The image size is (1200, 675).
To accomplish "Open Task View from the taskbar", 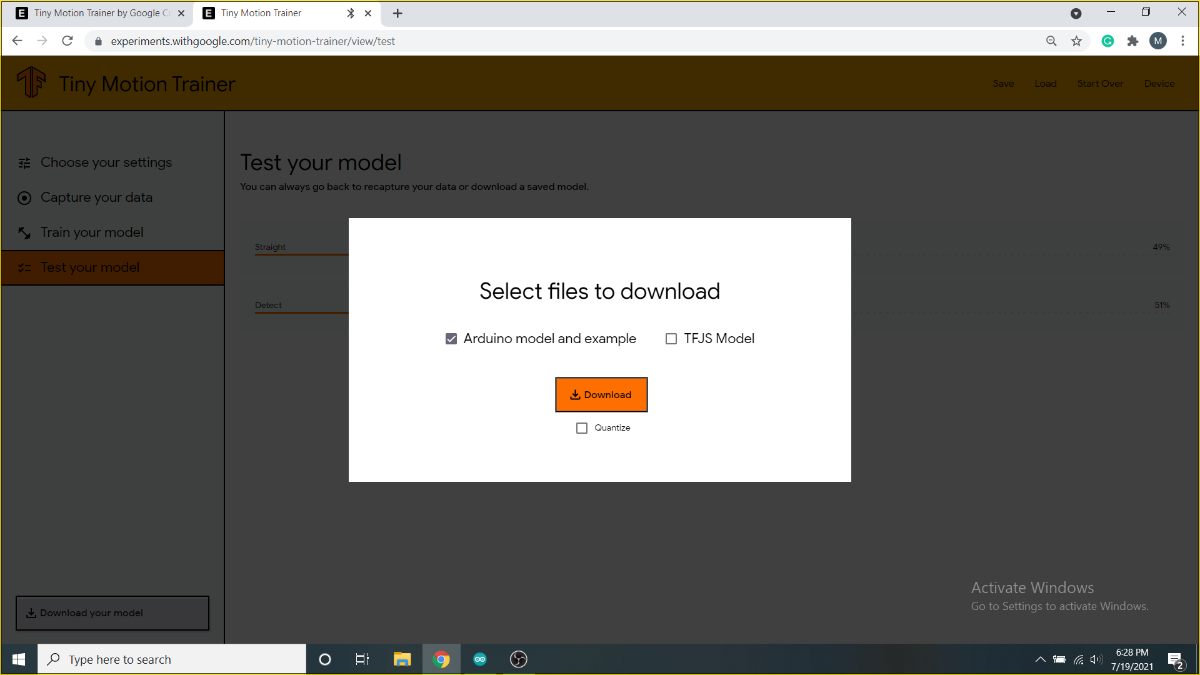I will pos(363,659).
